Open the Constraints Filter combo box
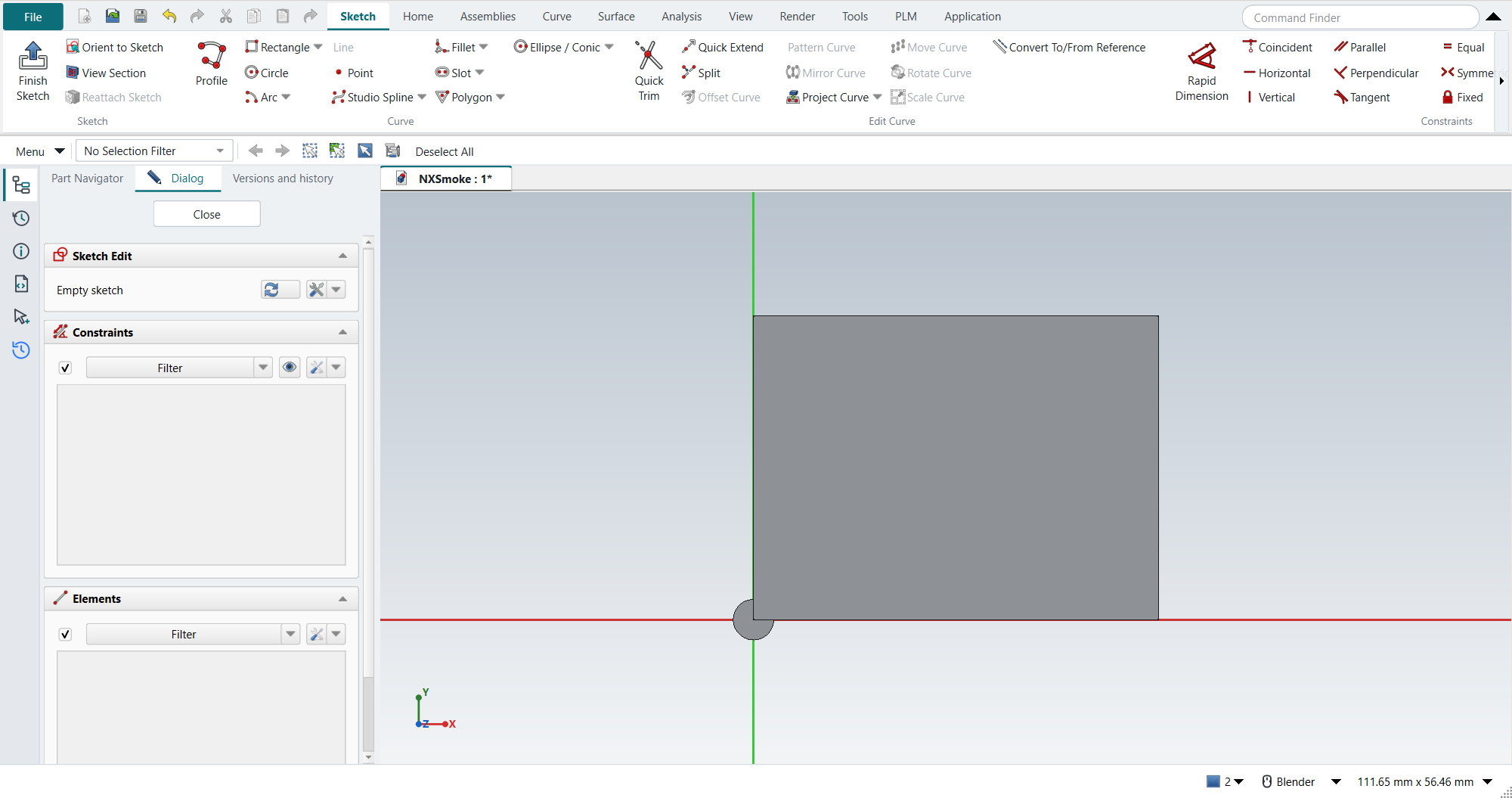The image size is (1512, 798). pos(179,368)
